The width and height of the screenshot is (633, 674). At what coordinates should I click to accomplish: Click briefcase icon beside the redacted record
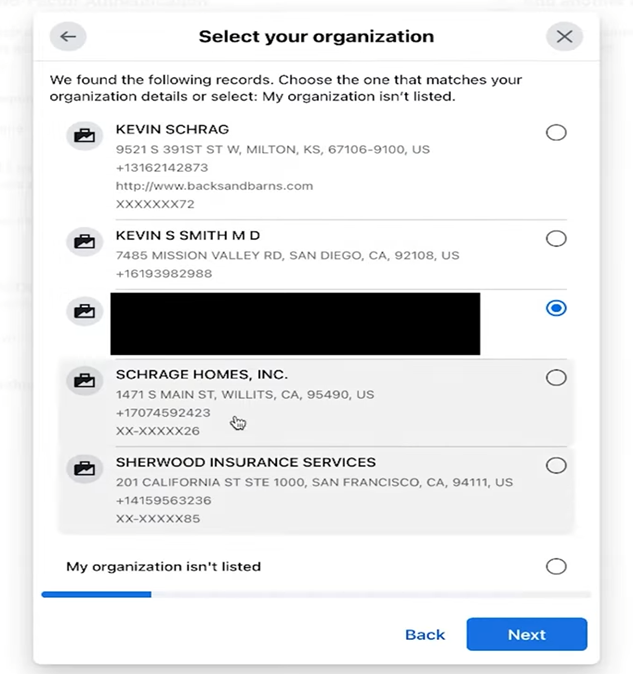tap(84, 311)
